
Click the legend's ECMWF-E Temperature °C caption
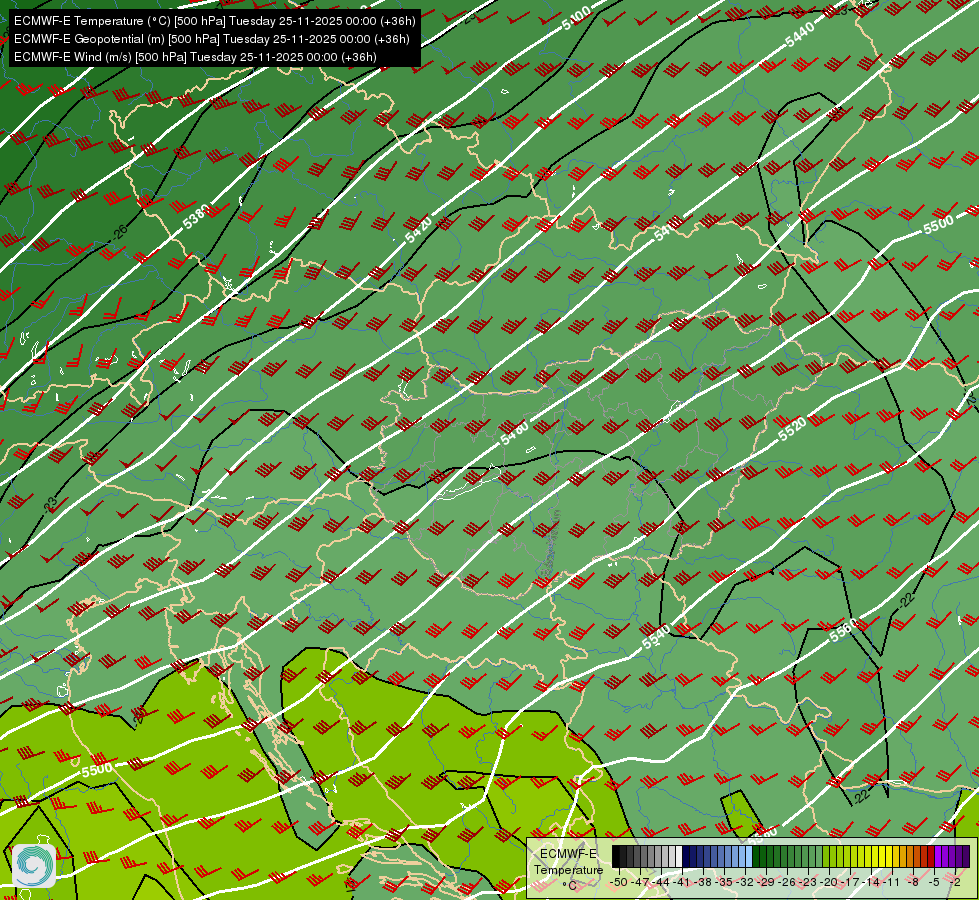pyautogui.click(x=568, y=869)
